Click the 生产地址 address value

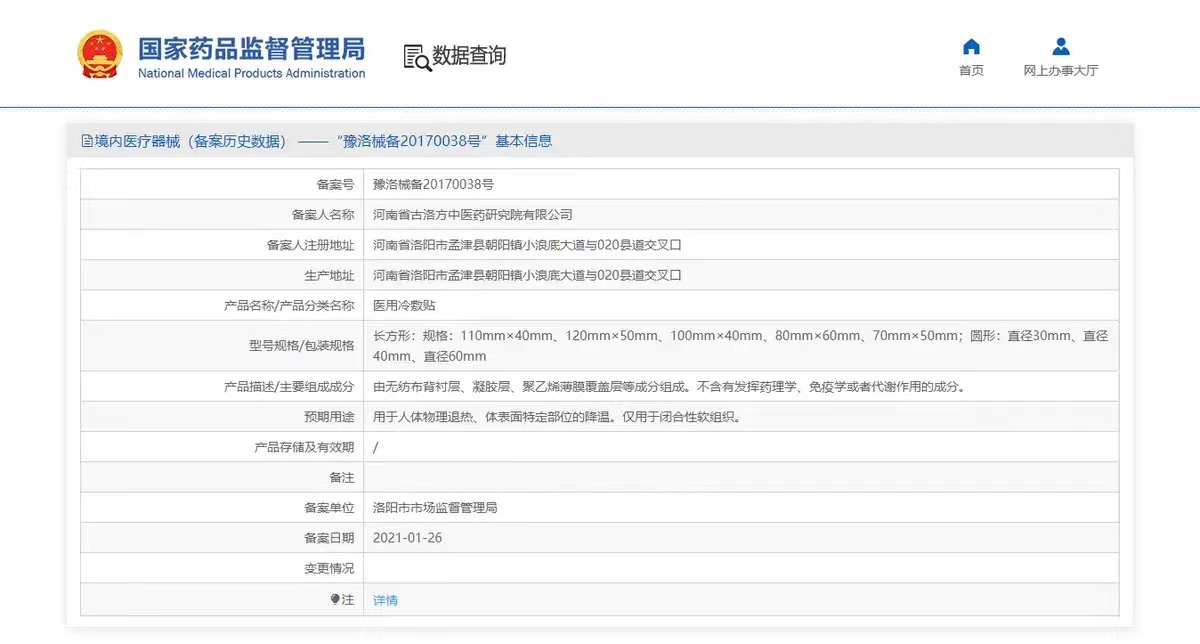pyautogui.click(x=527, y=274)
